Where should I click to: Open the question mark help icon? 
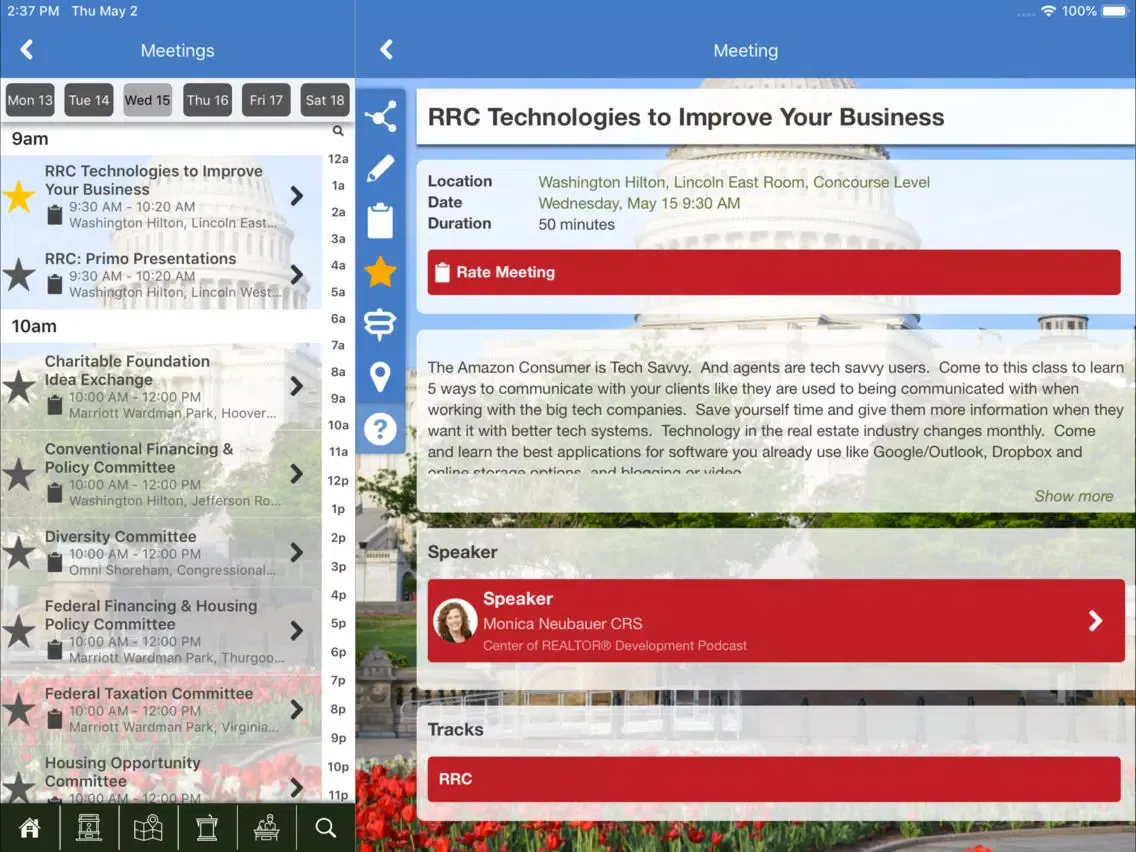380,429
